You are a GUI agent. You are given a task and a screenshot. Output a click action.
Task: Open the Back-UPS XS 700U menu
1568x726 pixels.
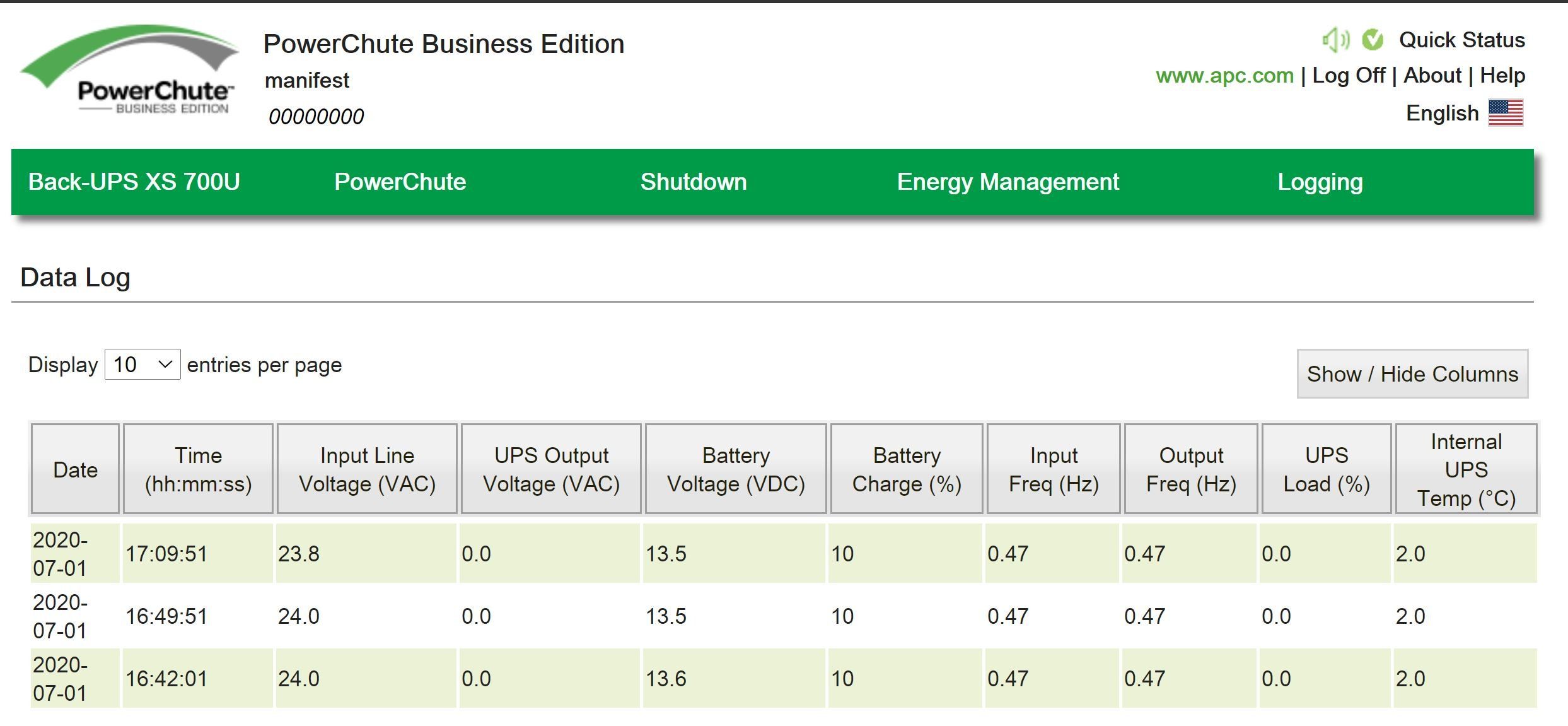(x=134, y=182)
